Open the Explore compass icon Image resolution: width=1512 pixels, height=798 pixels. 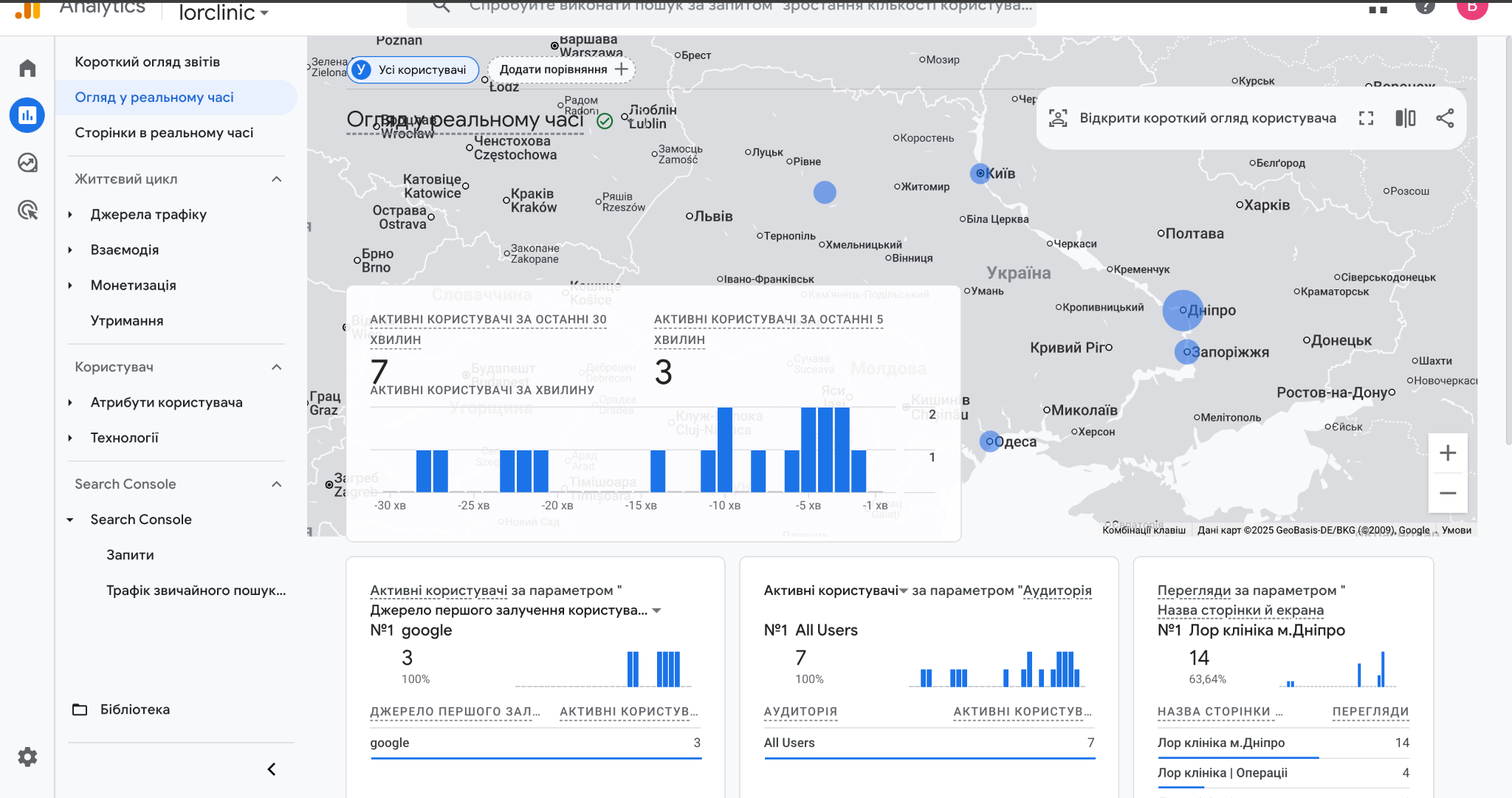[x=27, y=163]
